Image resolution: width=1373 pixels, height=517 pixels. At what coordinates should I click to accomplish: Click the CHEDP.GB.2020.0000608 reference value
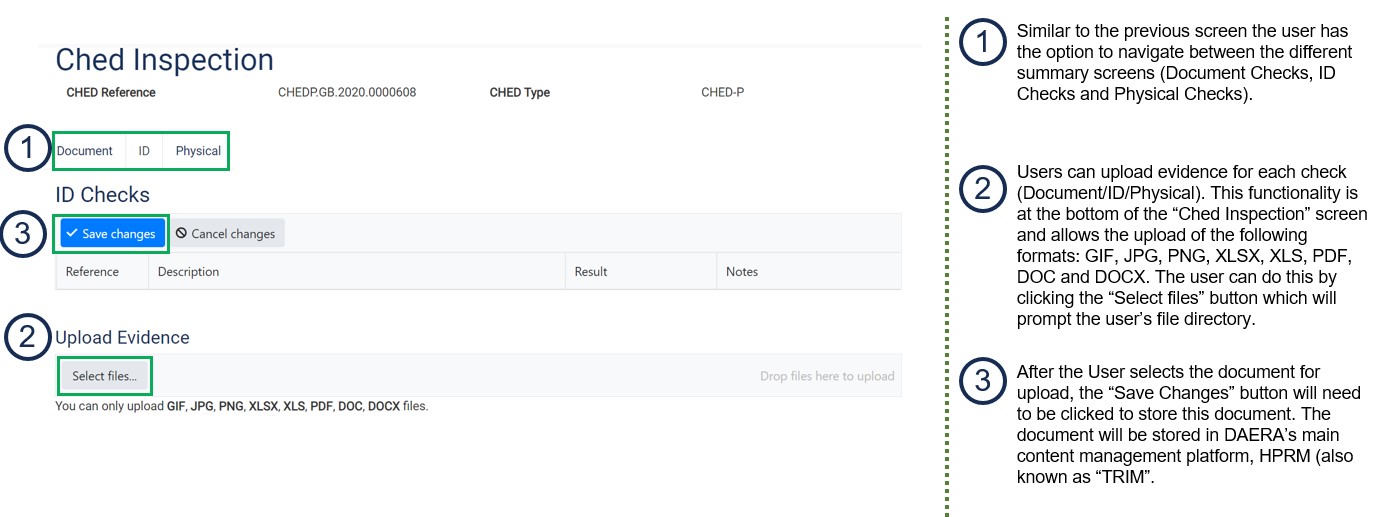346,93
